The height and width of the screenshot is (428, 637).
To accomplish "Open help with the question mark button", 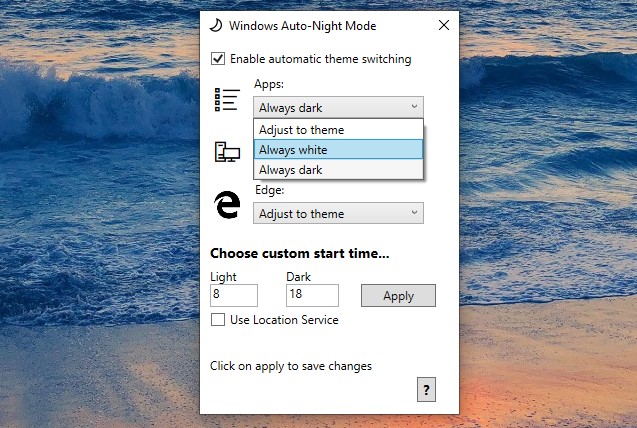I will tap(426, 390).
